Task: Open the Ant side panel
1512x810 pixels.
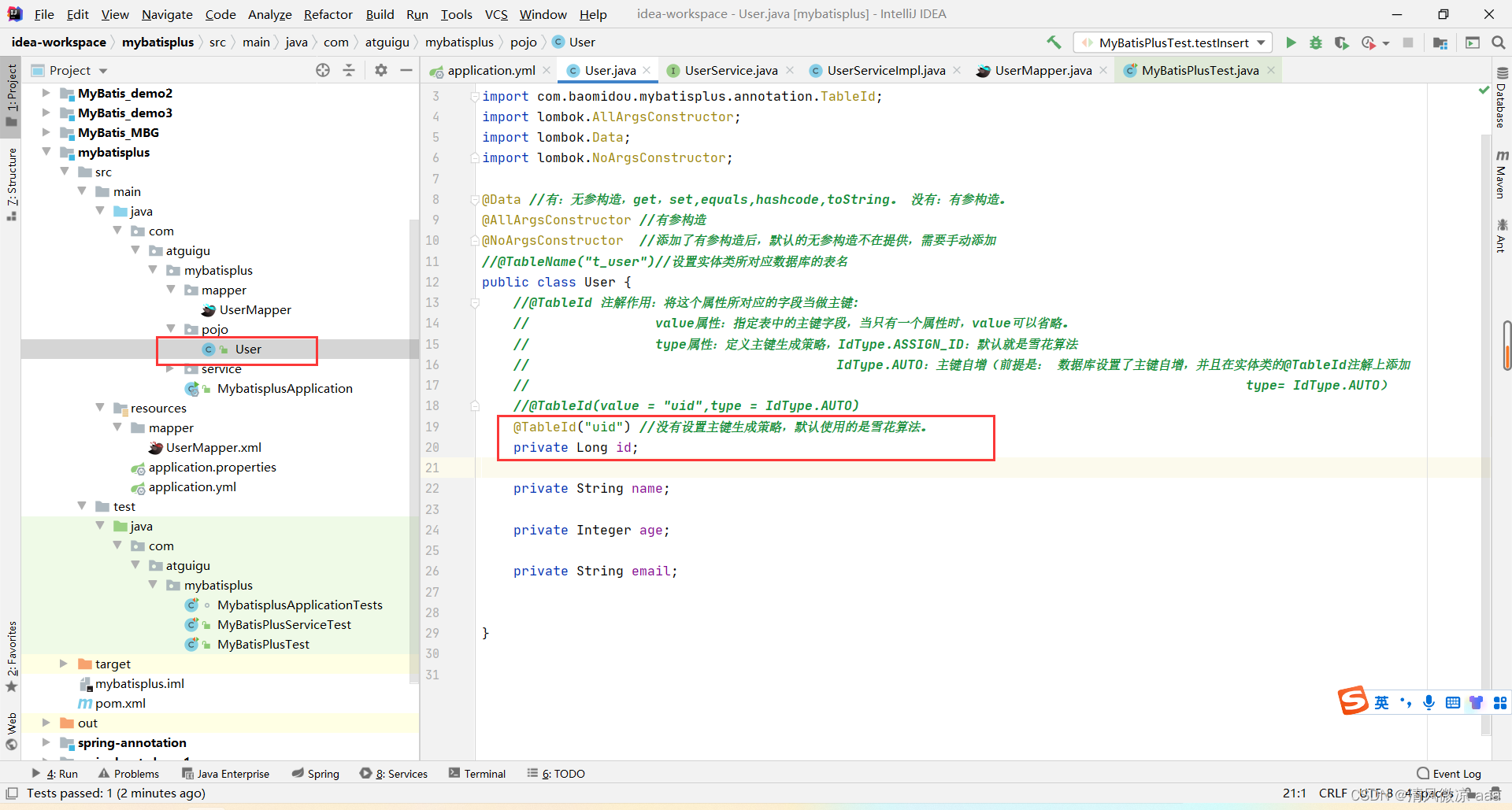Action: point(1502,235)
